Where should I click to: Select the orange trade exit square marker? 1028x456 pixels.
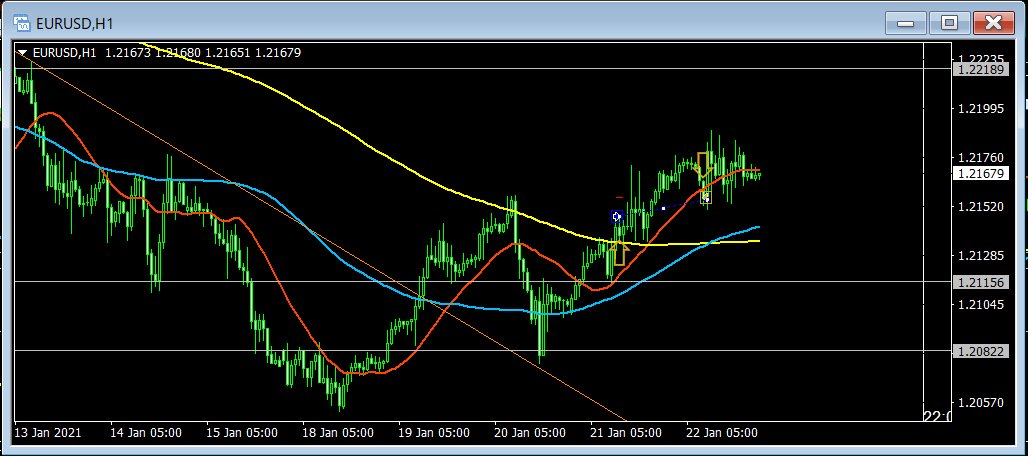point(705,197)
